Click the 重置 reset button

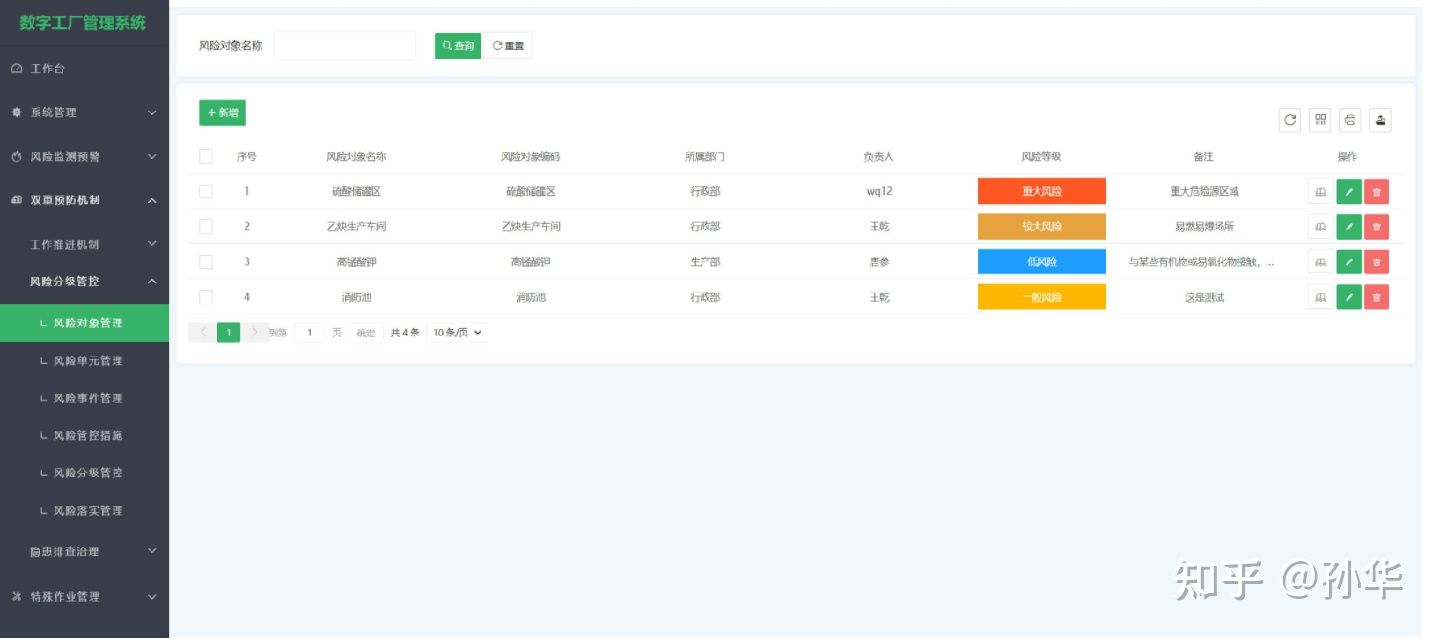pyautogui.click(x=508, y=46)
